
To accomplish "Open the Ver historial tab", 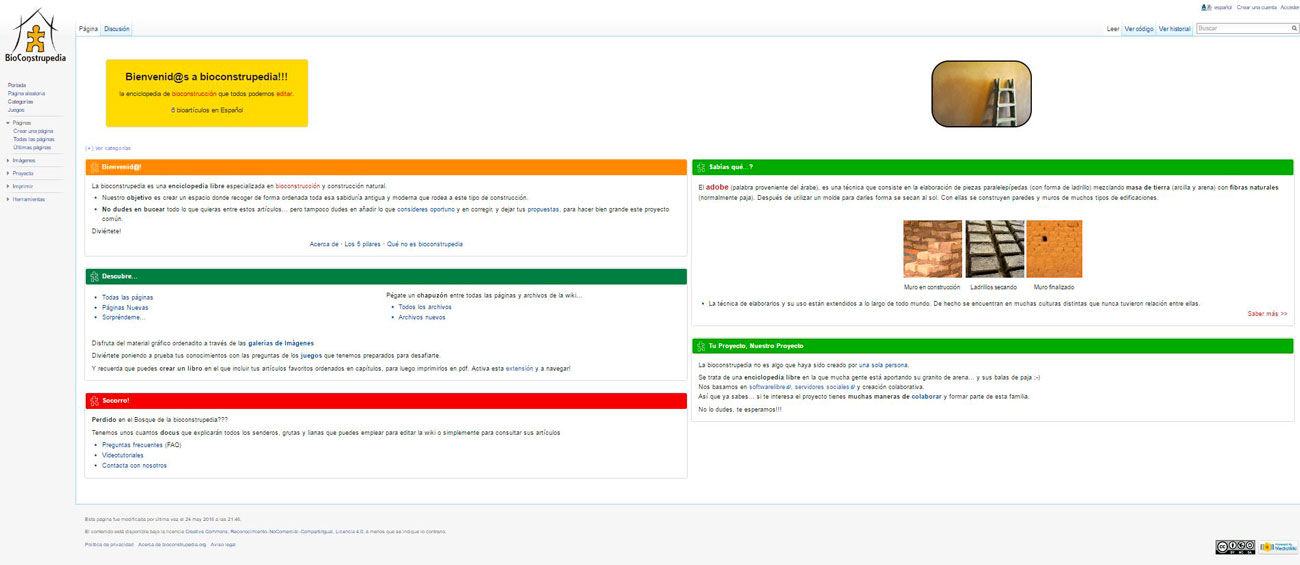I will (x=1174, y=29).
